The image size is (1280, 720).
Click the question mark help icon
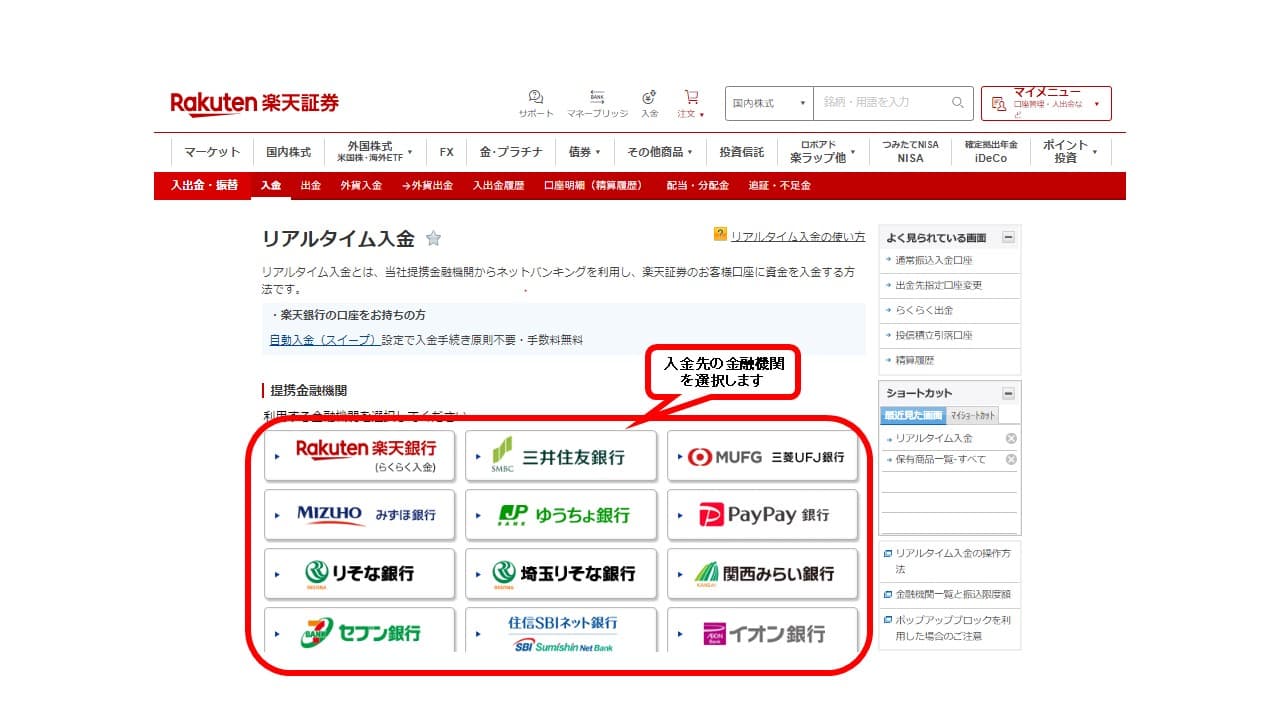(720, 234)
